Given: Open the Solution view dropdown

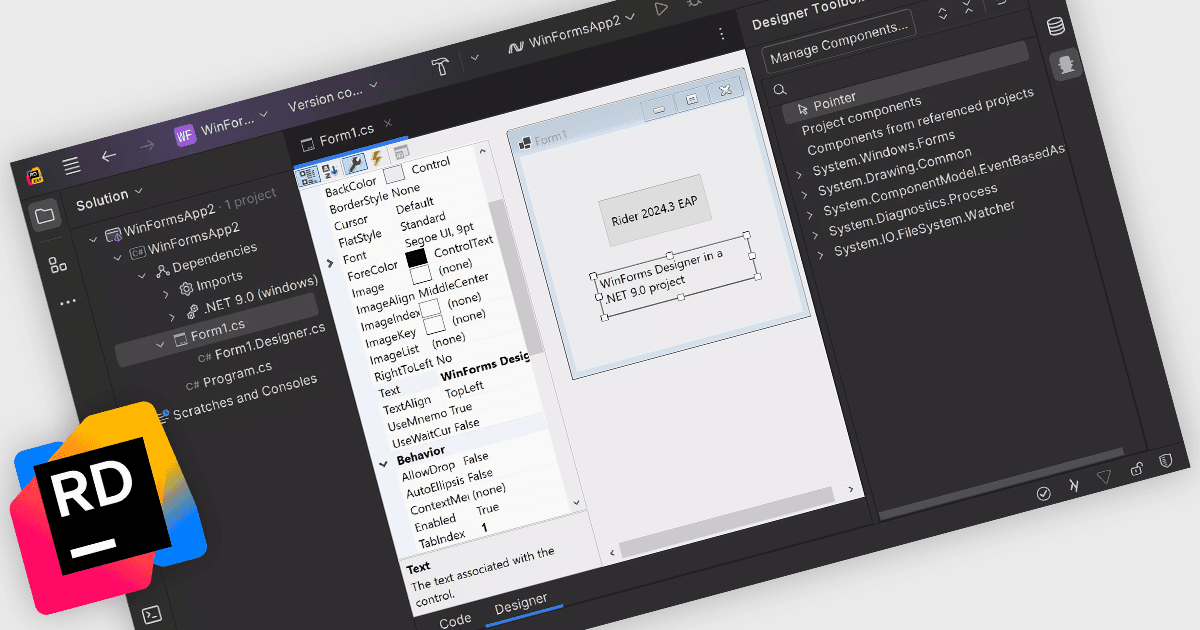Looking at the screenshot, I should click(x=109, y=198).
